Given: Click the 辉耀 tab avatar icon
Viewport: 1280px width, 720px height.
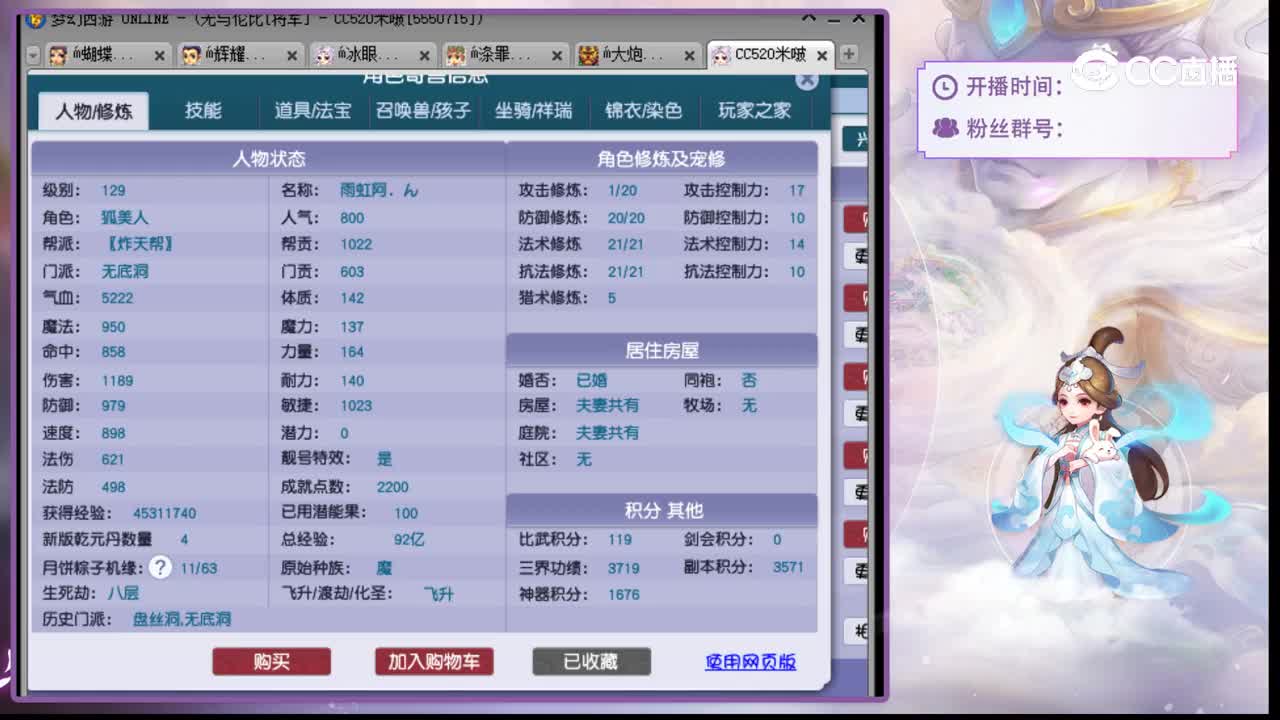Looking at the screenshot, I should 191,55.
